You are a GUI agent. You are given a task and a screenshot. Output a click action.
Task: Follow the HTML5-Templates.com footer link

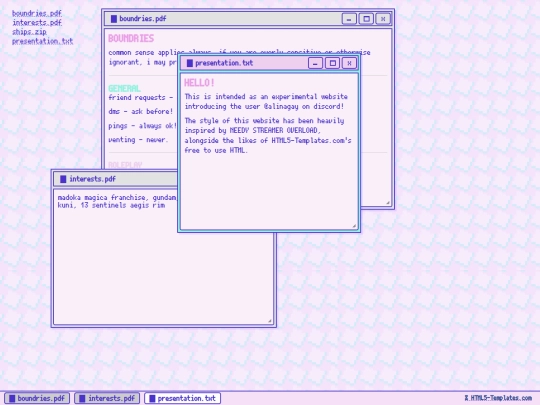pyautogui.click(x=498, y=398)
